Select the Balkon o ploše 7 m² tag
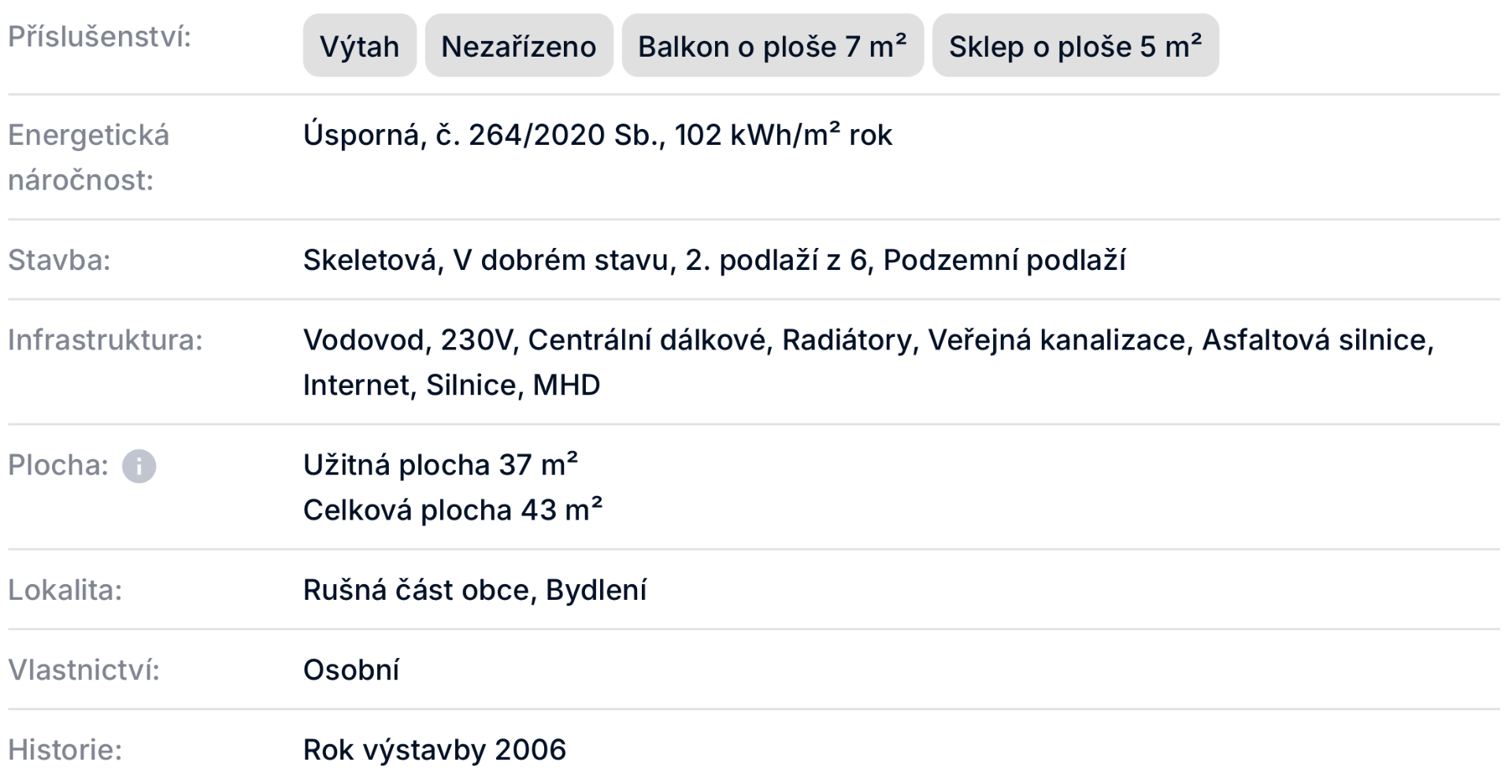 [x=772, y=46]
